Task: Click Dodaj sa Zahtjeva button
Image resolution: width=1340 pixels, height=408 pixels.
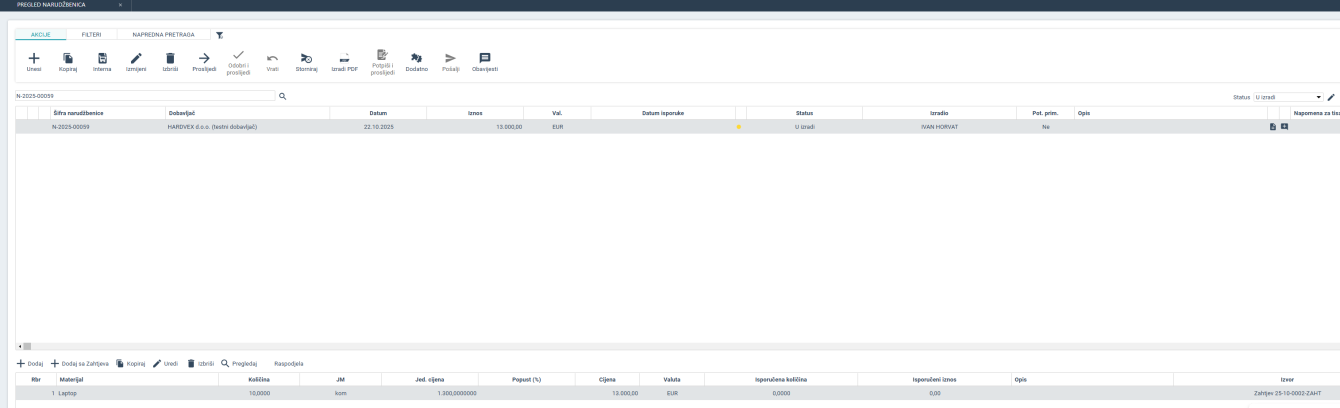Action: coord(80,363)
